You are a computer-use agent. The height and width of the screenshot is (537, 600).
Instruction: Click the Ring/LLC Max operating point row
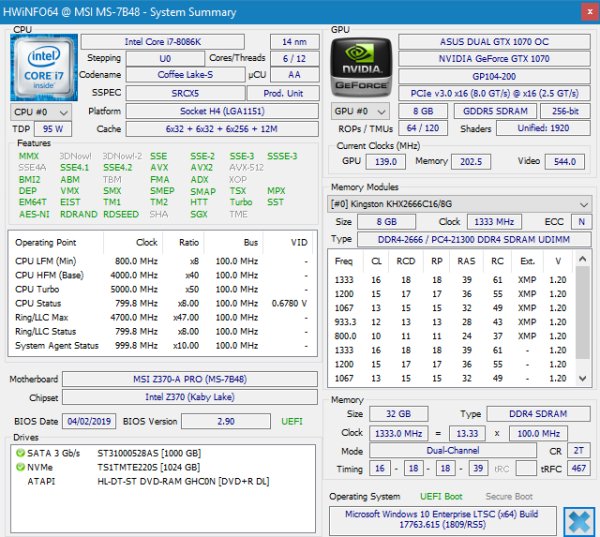(x=161, y=317)
